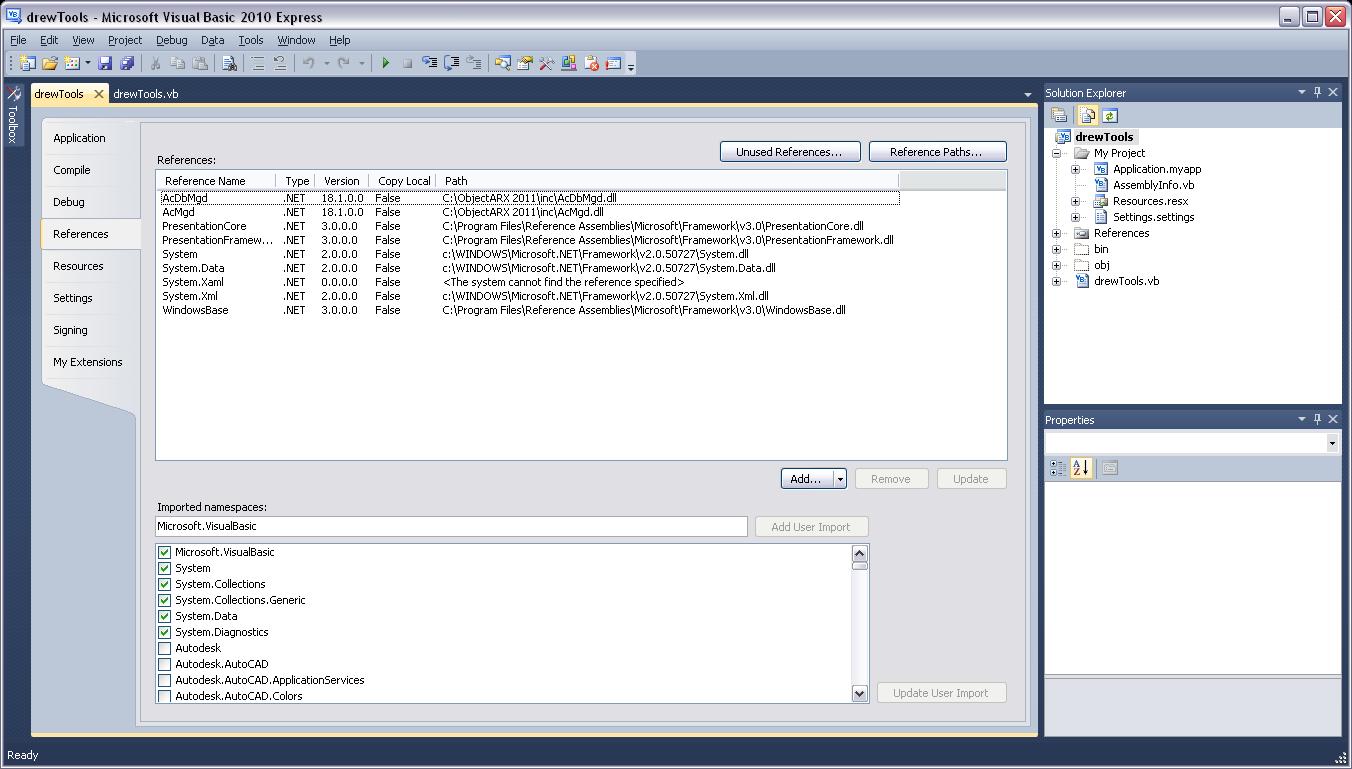Click the Comment Out Lines toolbar icon

point(258,63)
